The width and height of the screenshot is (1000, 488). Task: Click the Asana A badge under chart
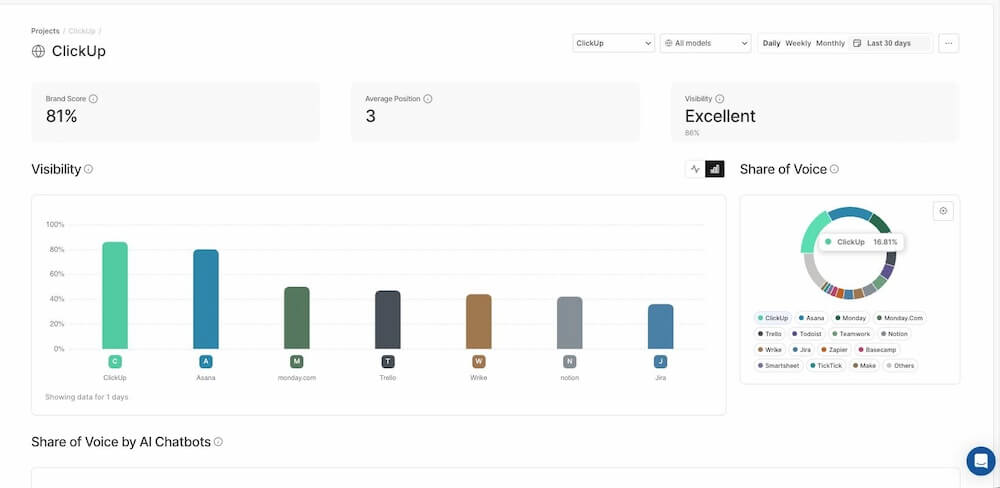pyautogui.click(x=205, y=362)
